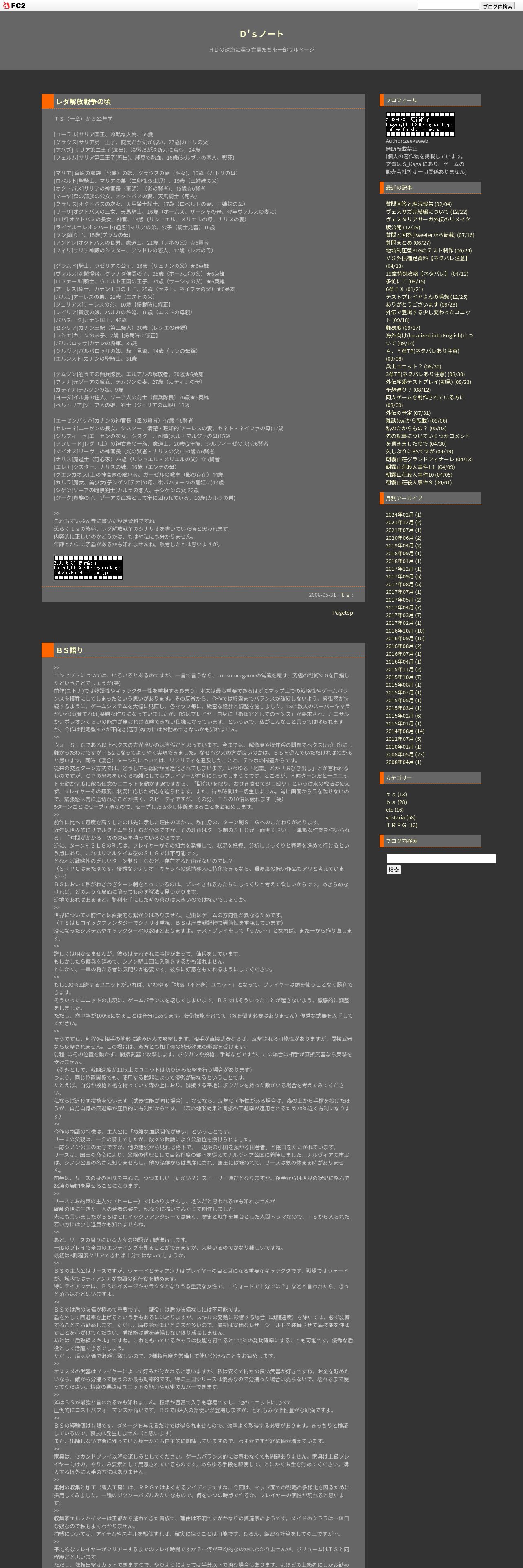Open the post title ＢＳ語り

click(69, 650)
